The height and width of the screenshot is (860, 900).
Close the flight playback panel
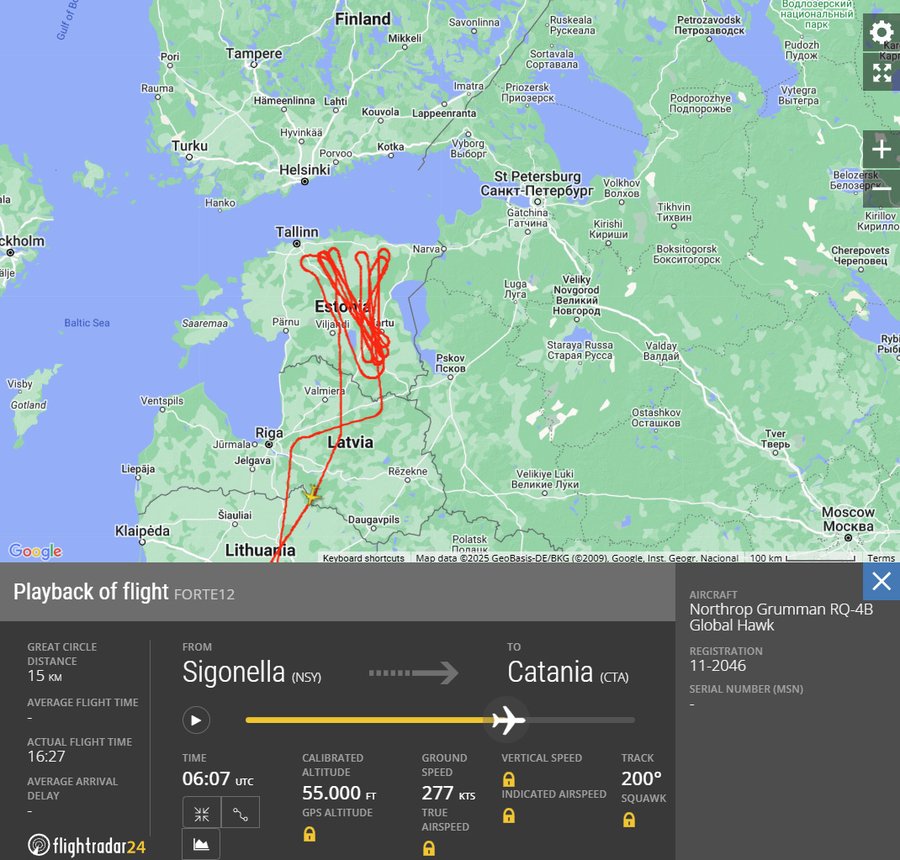(881, 581)
